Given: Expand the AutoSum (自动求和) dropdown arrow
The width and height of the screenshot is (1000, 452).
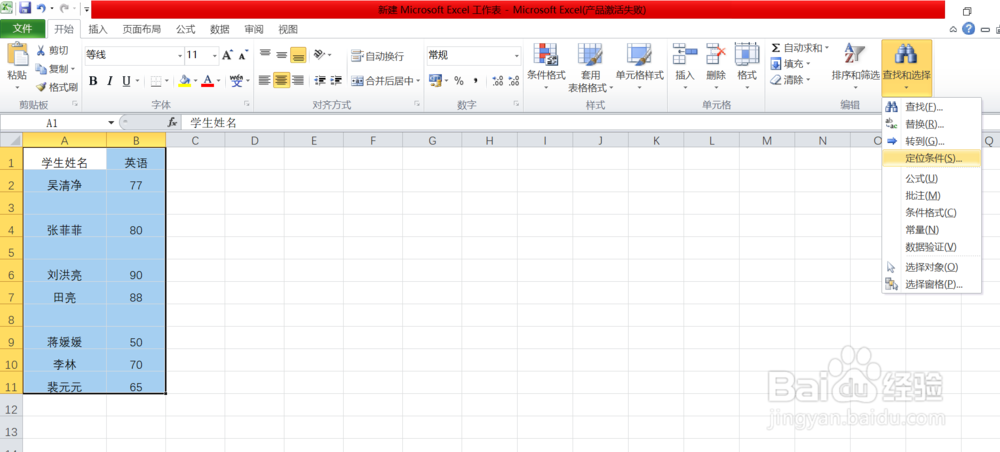Looking at the screenshot, I should (x=827, y=48).
